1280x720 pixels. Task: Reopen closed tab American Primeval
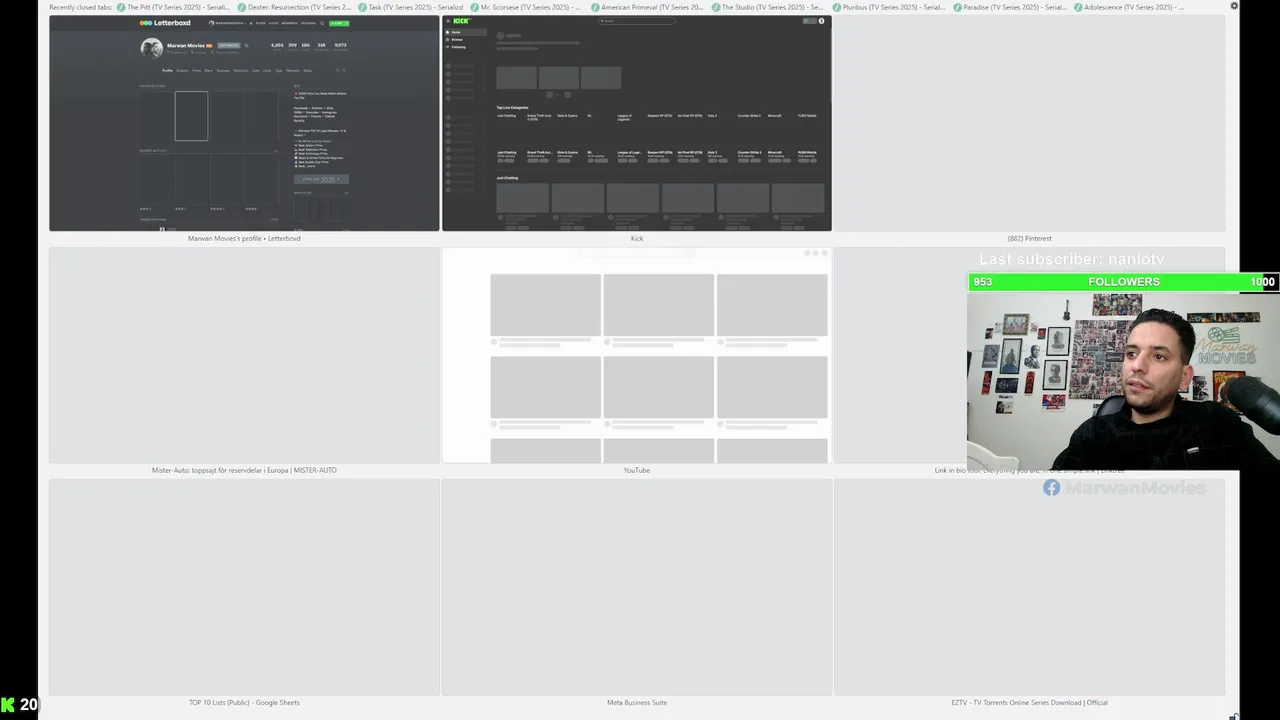[x=647, y=7]
